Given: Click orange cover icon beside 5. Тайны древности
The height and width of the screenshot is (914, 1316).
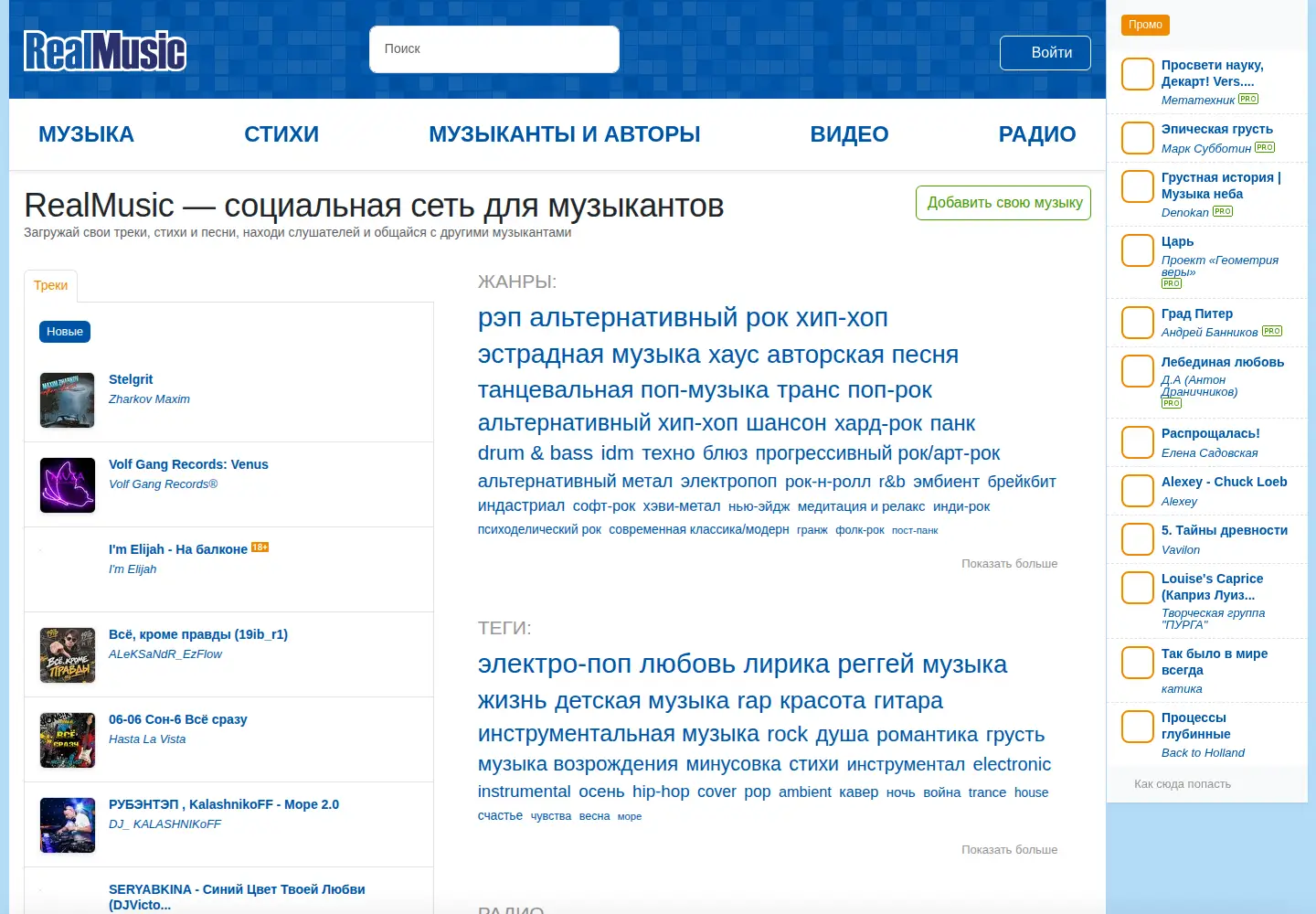Looking at the screenshot, I should click(1138, 539).
